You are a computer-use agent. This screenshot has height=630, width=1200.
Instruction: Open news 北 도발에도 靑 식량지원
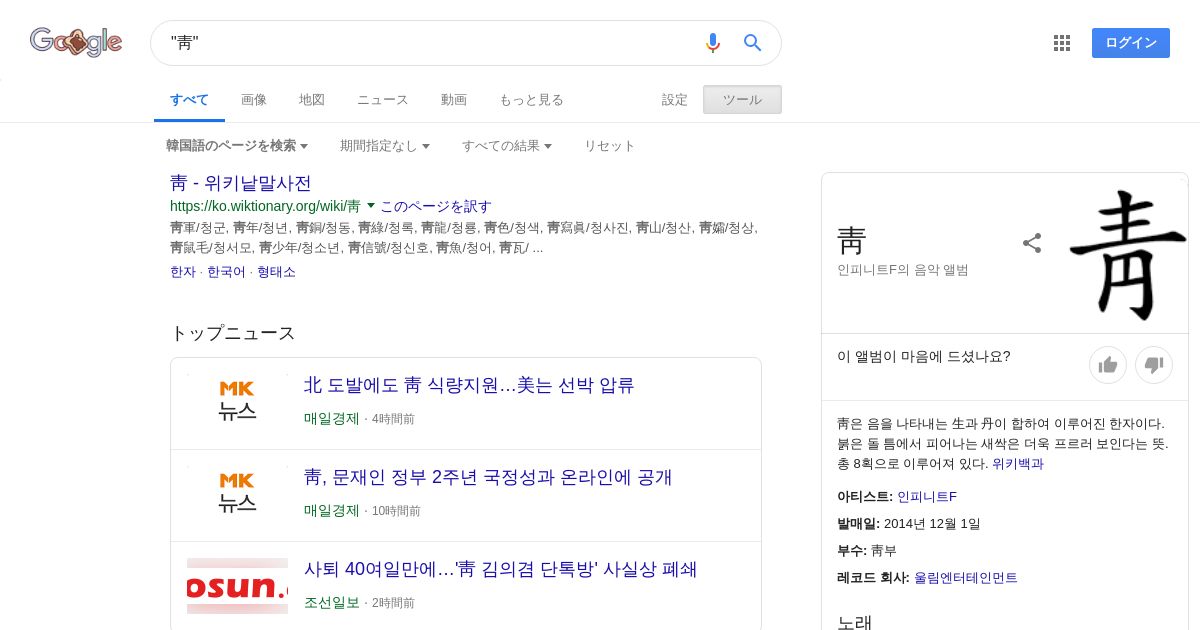tap(469, 385)
